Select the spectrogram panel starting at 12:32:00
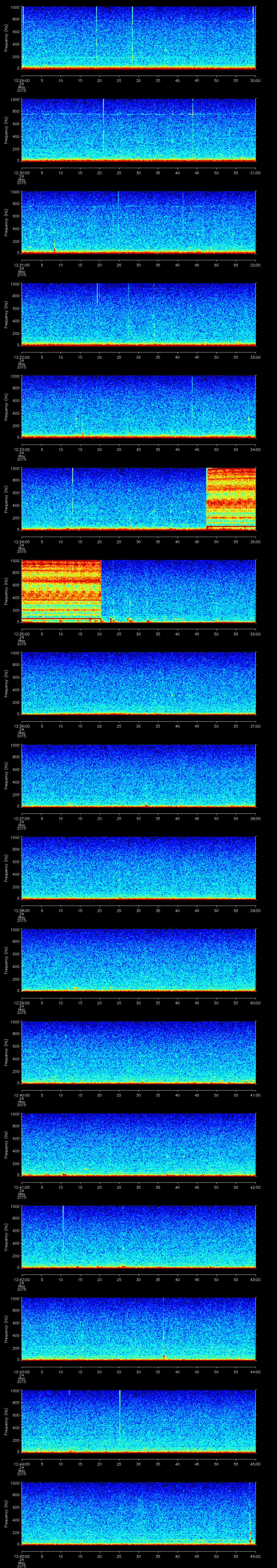This screenshot has height=1568, width=277. click(138, 314)
